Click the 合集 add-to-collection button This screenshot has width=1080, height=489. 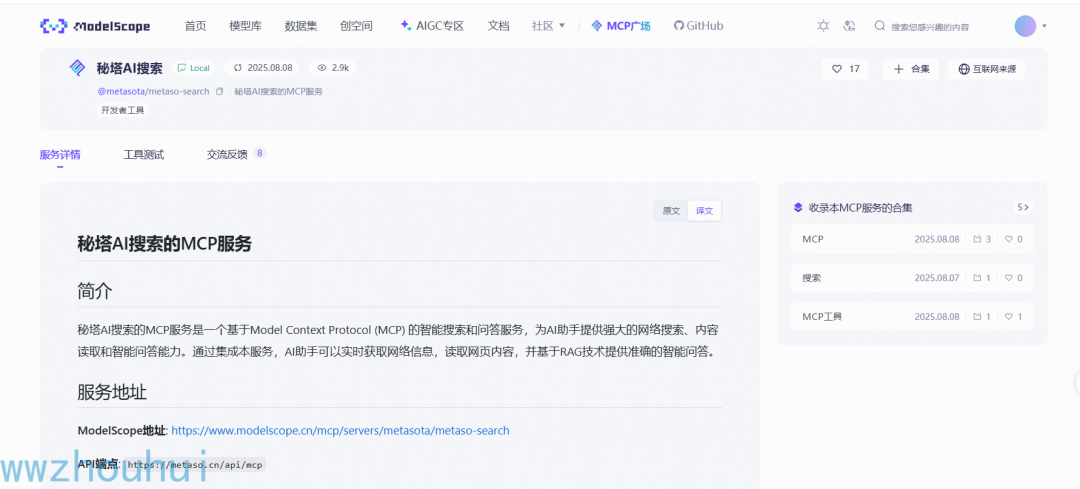[x=911, y=69]
